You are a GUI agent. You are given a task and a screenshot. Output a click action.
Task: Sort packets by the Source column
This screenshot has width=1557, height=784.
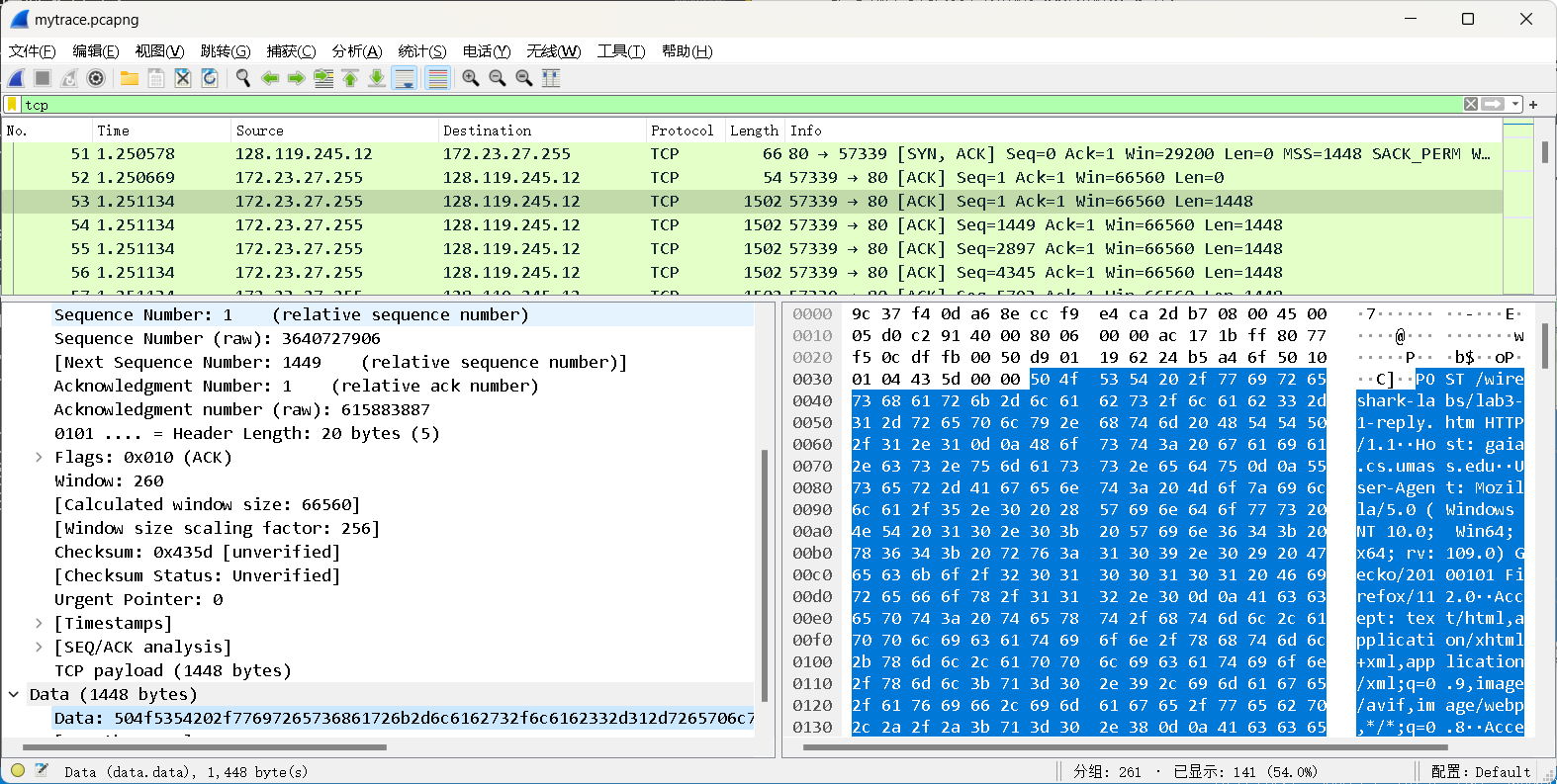tap(333, 131)
